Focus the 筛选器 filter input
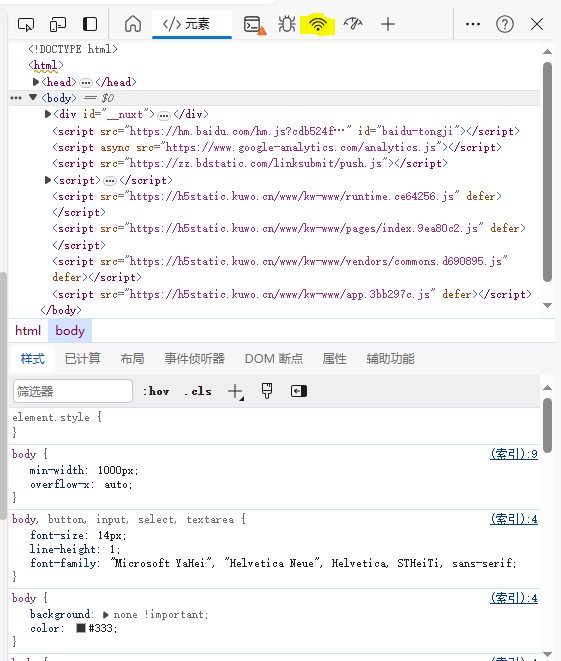This screenshot has height=661, width=561. point(73,391)
